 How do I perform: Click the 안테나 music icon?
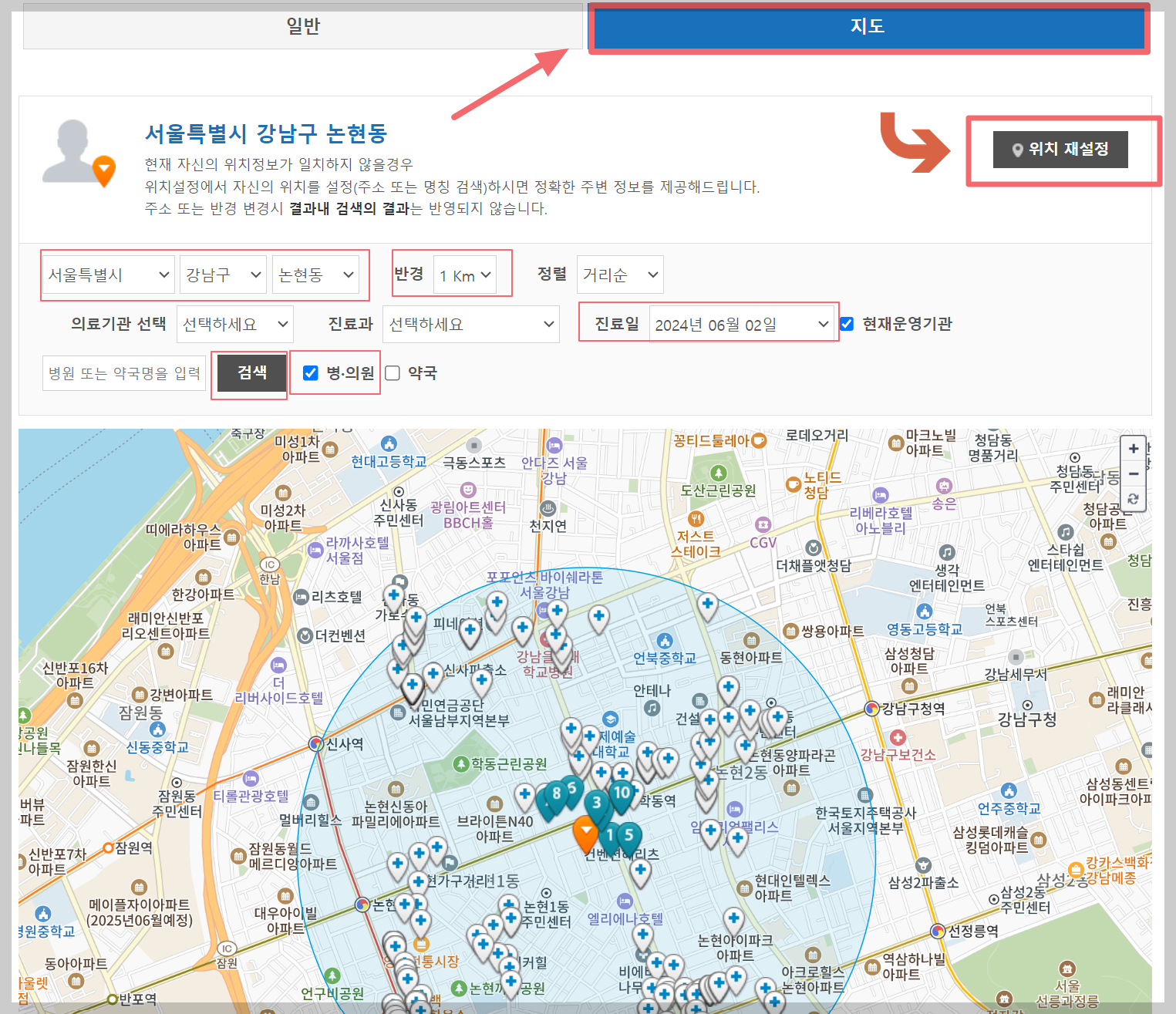coord(652,708)
